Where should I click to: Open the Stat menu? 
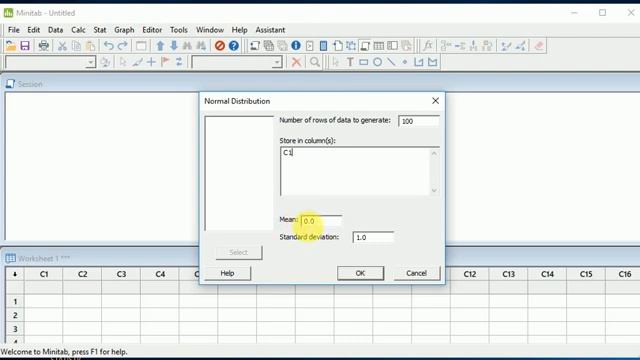click(100, 30)
